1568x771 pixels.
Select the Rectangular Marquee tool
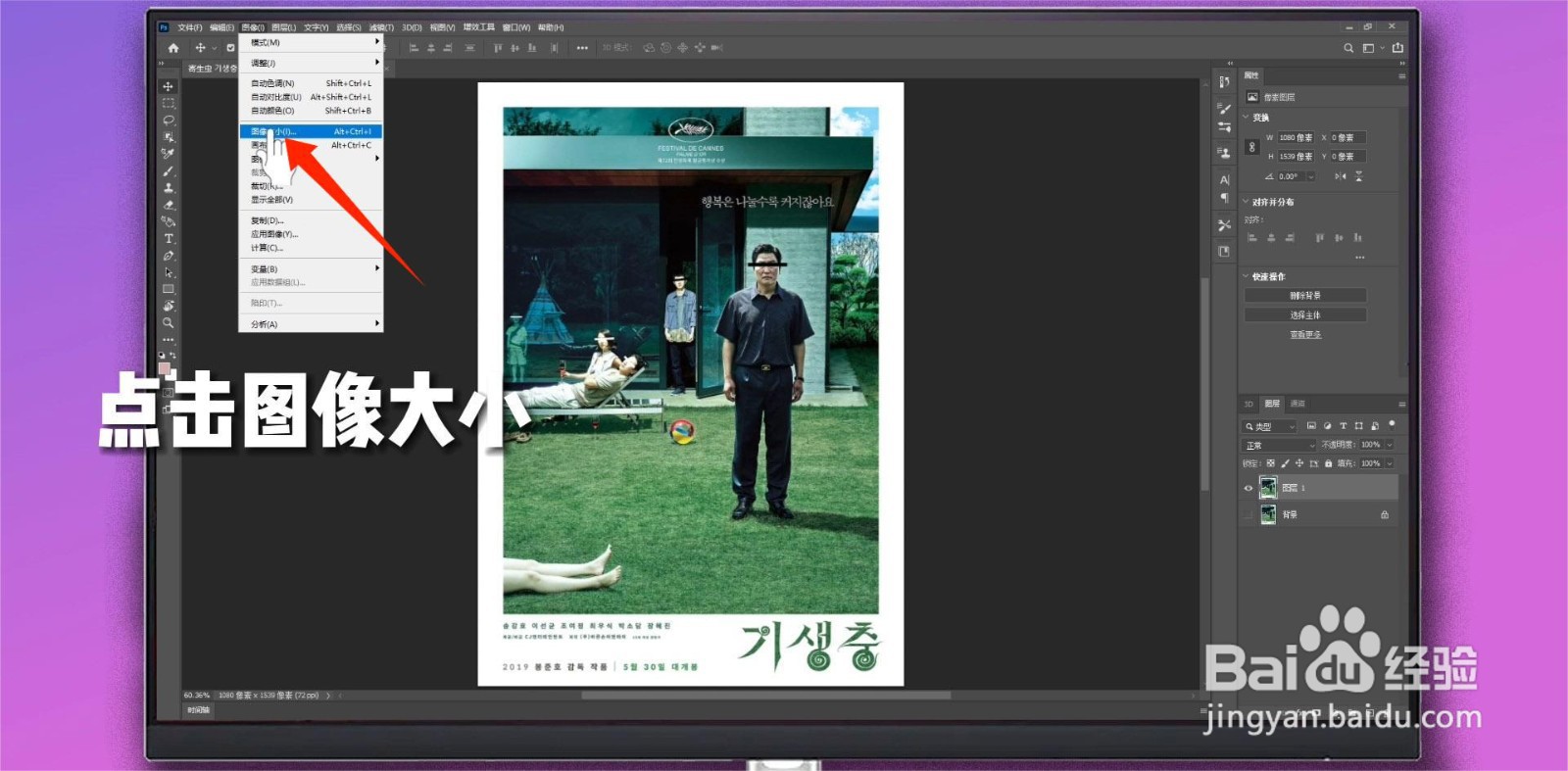tap(169, 103)
